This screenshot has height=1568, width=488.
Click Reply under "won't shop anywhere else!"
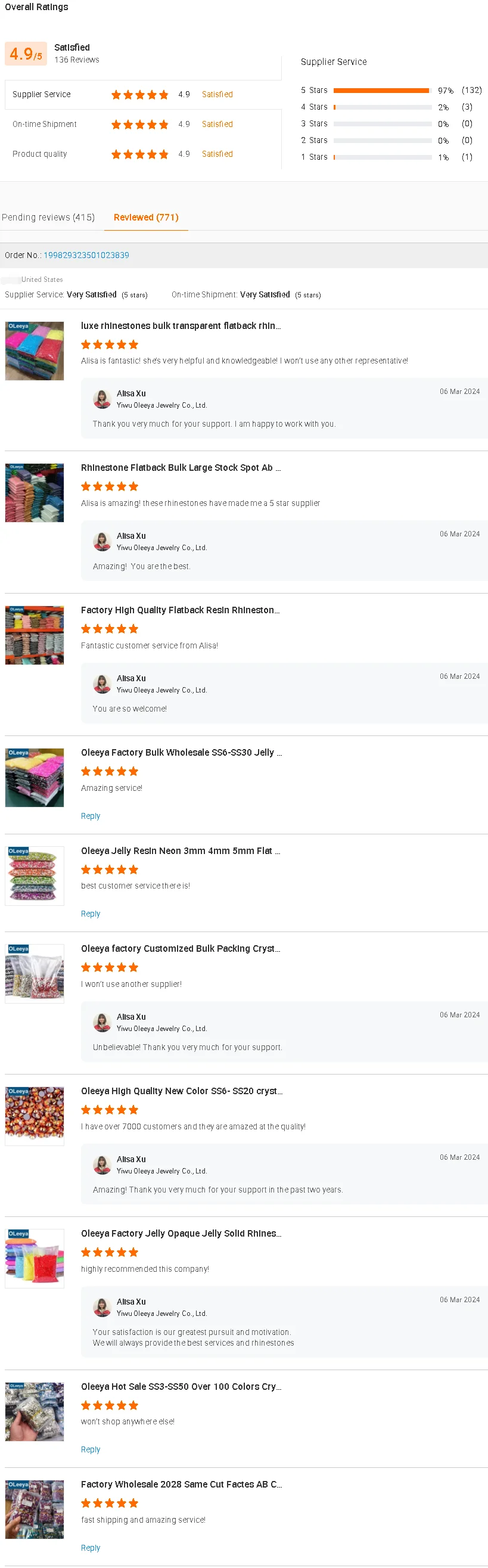[91, 1449]
